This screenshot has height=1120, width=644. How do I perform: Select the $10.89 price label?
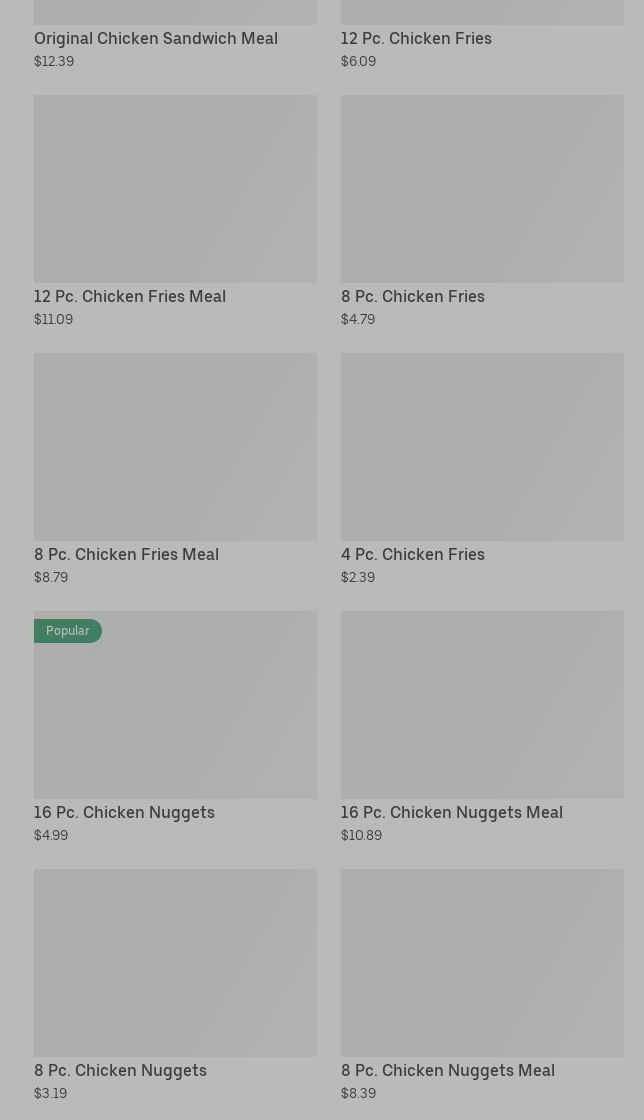pyautogui.click(x=361, y=835)
